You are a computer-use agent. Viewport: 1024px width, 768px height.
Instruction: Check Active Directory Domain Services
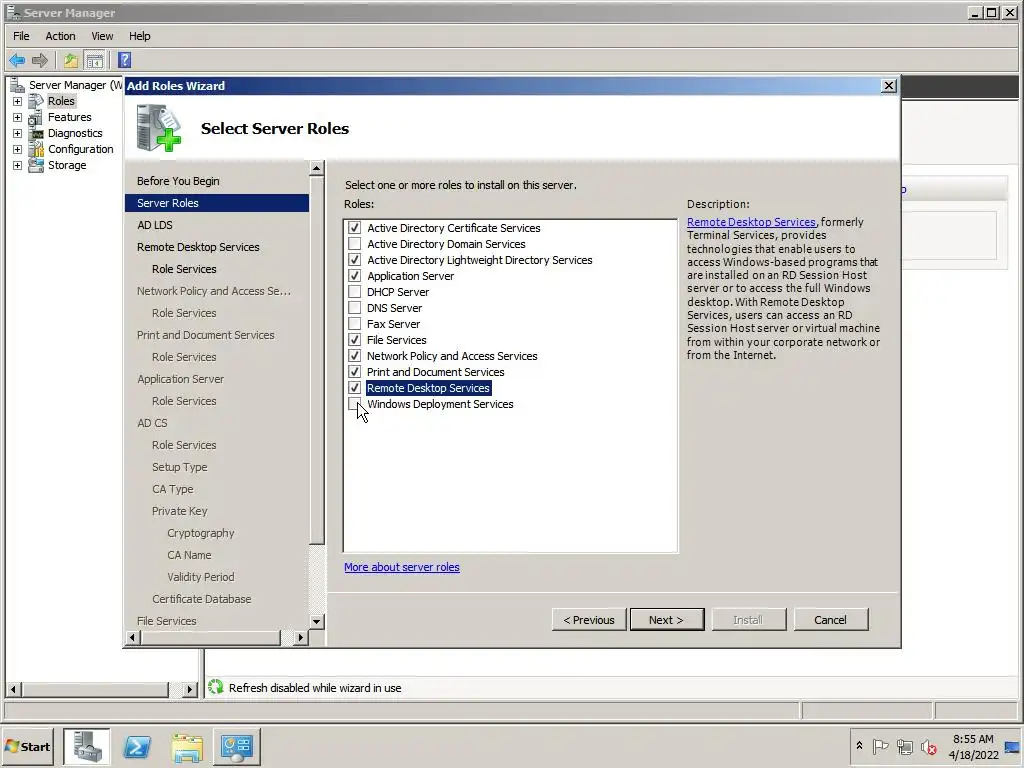[355, 244]
